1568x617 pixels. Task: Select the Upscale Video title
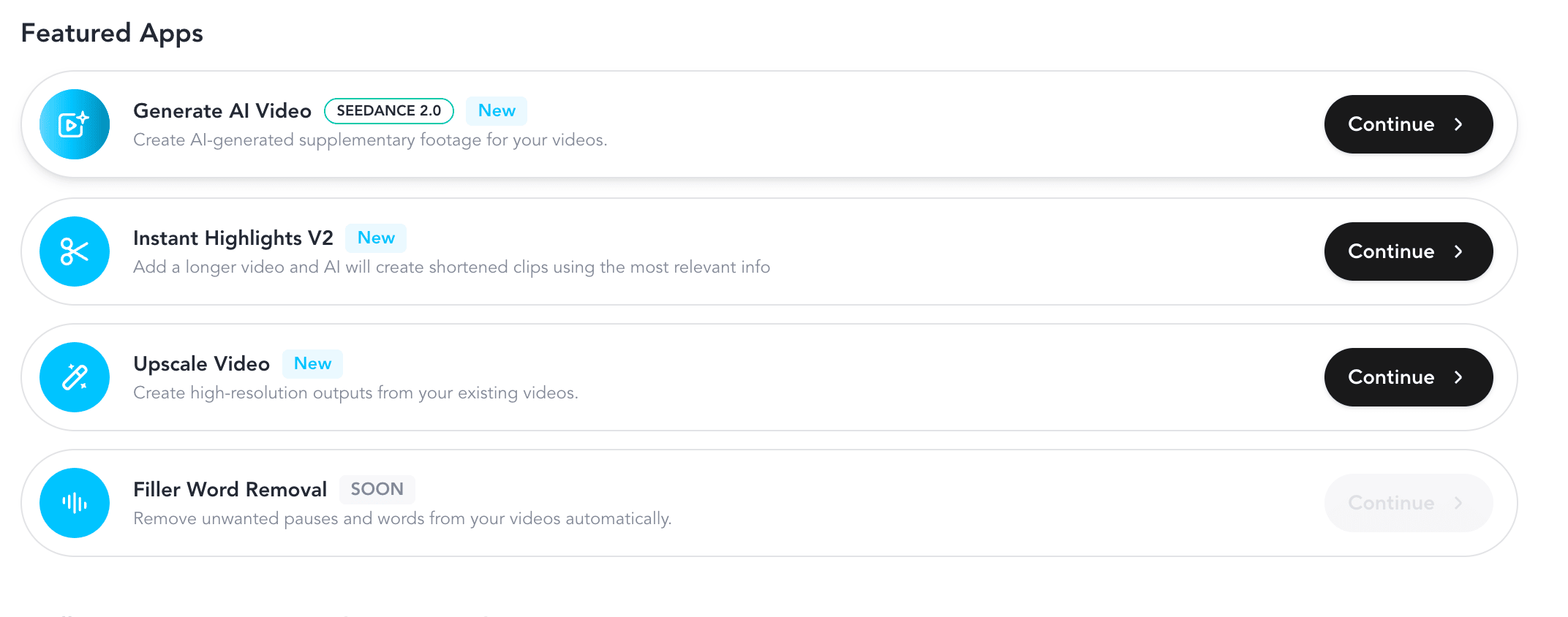point(201,364)
